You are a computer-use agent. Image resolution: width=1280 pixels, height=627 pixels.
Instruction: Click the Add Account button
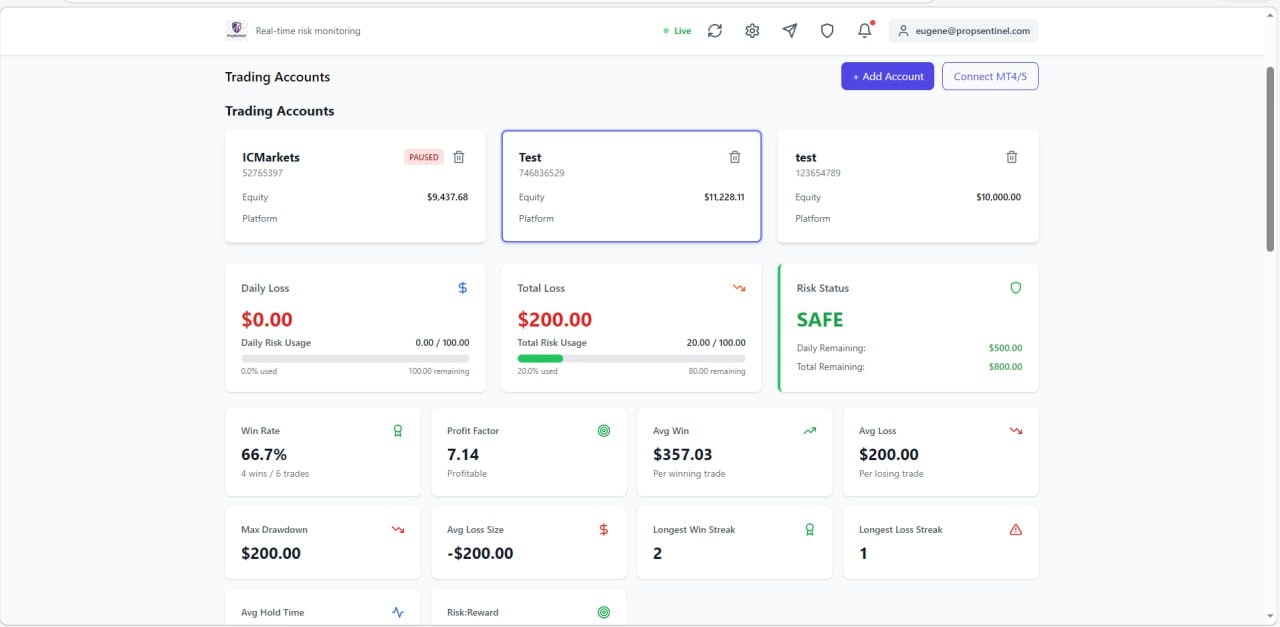coord(888,76)
